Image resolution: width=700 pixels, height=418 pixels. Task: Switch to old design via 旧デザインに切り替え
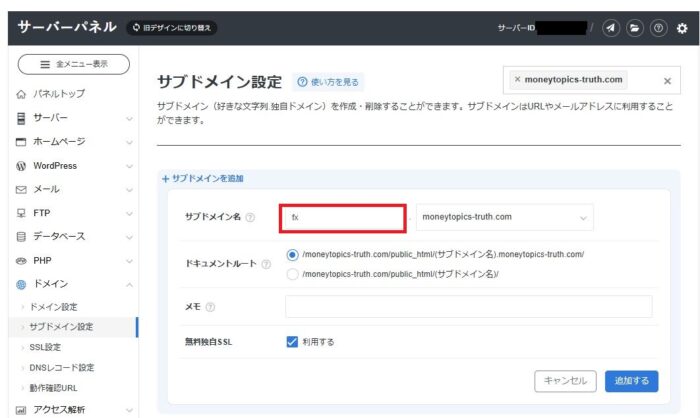tap(173, 28)
